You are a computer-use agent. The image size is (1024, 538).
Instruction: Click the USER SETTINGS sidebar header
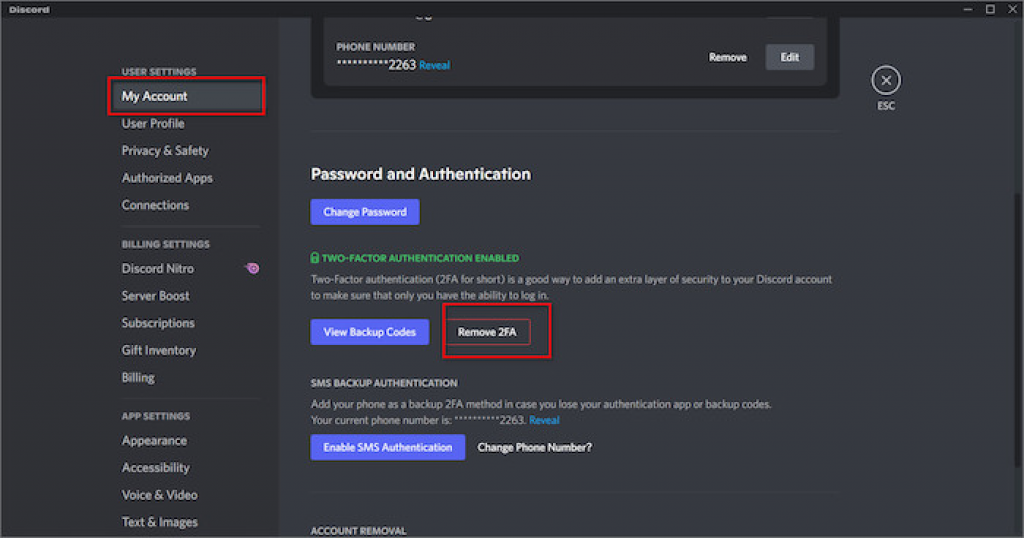(159, 72)
